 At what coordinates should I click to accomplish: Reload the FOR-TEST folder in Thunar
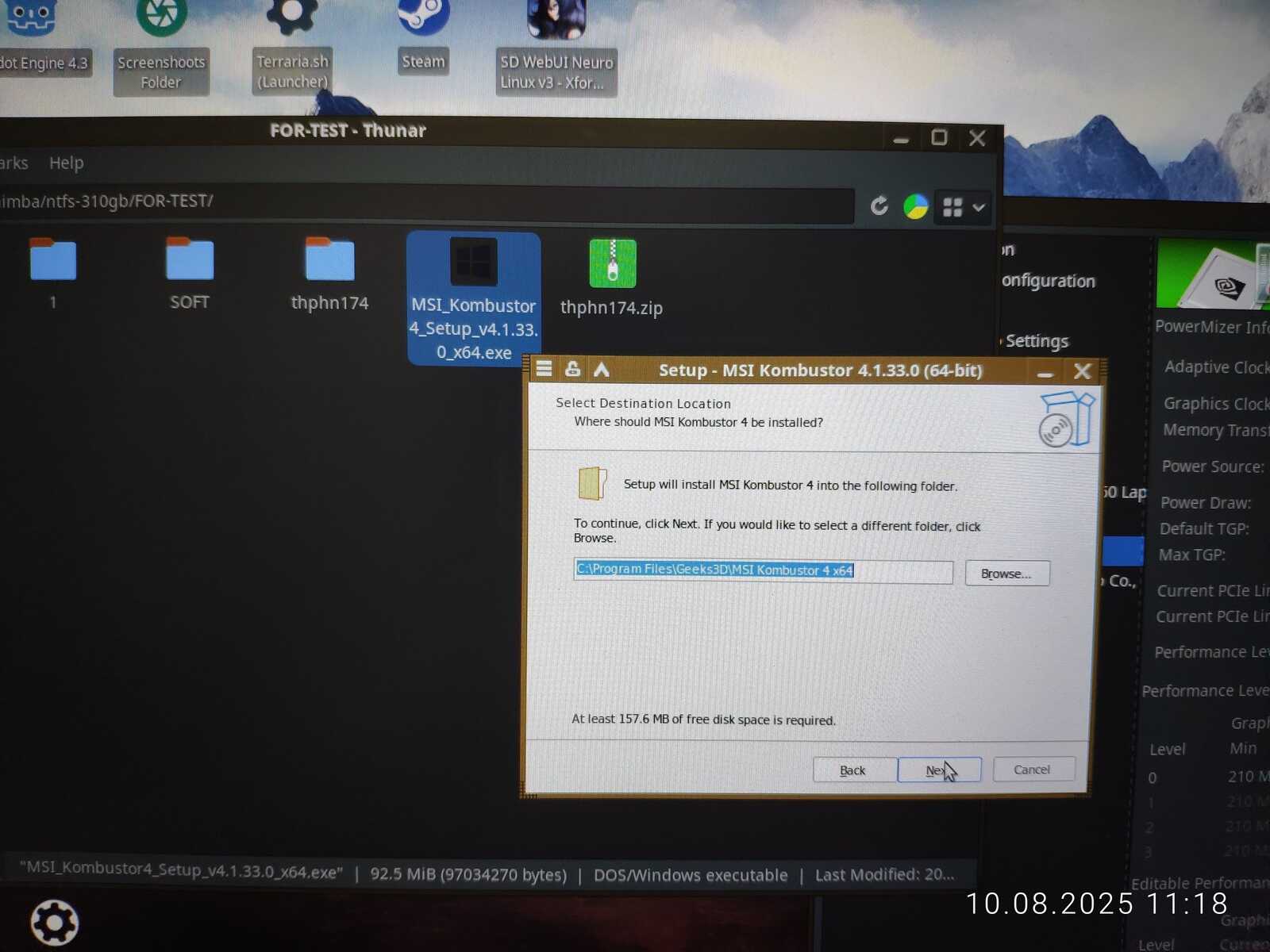pyautogui.click(x=879, y=206)
